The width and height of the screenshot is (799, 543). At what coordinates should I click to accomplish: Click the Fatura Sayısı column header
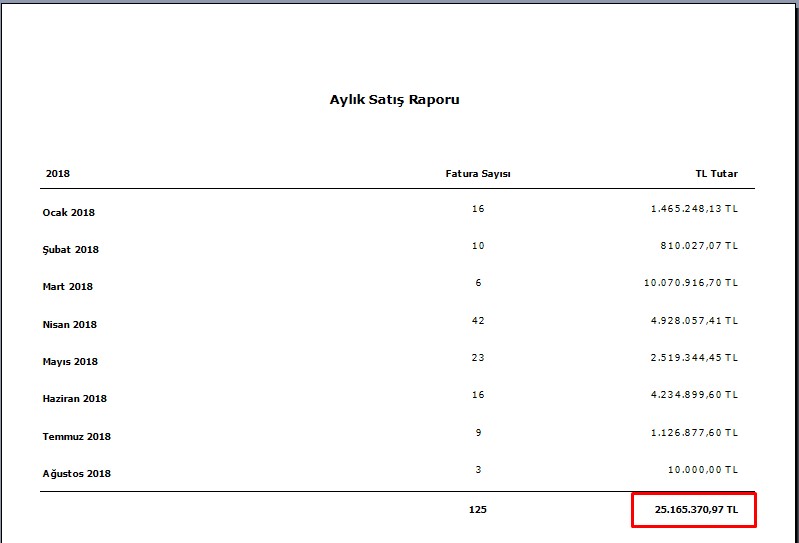[x=478, y=174]
